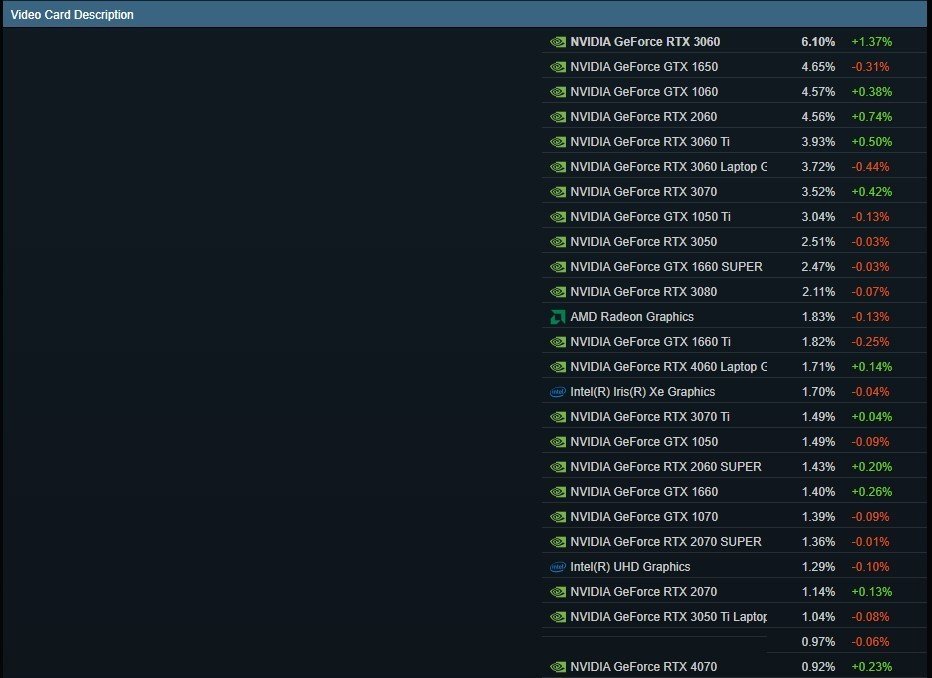Click the NVIDIA icon next to GTX 1660 Ti
Screen dimensions: 932x678
point(558,342)
